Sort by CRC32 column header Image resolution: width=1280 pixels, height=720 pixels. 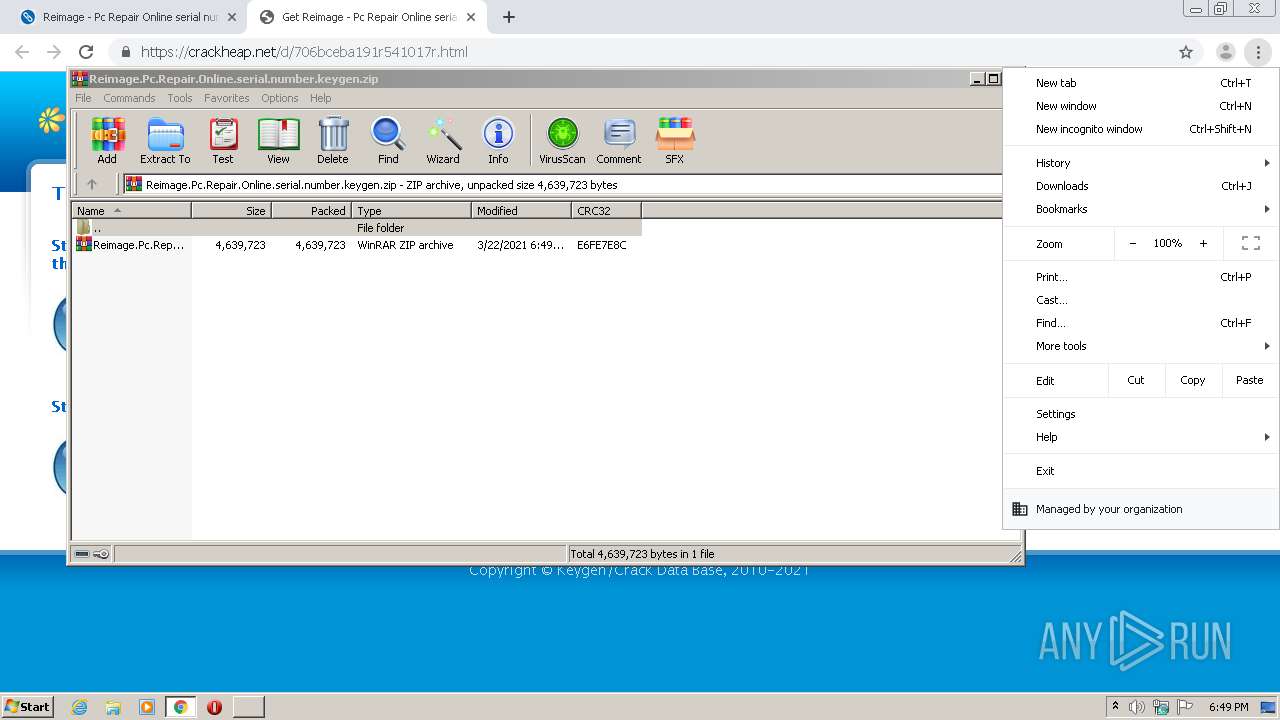click(x=606, y=211)
